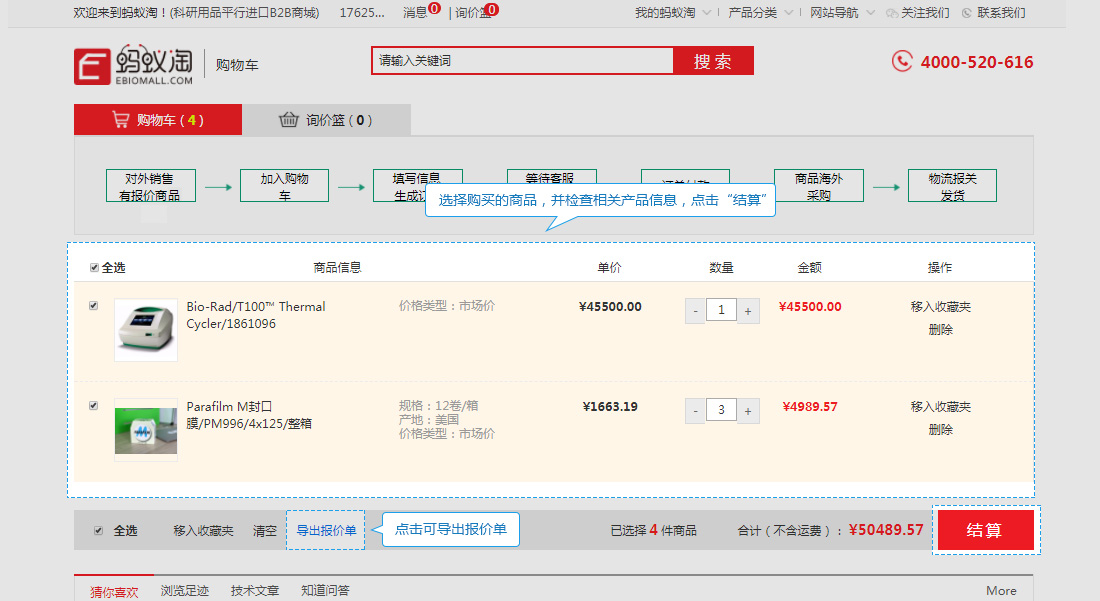Click the Follow Us (关注我们) icon

tap(892, 13)
